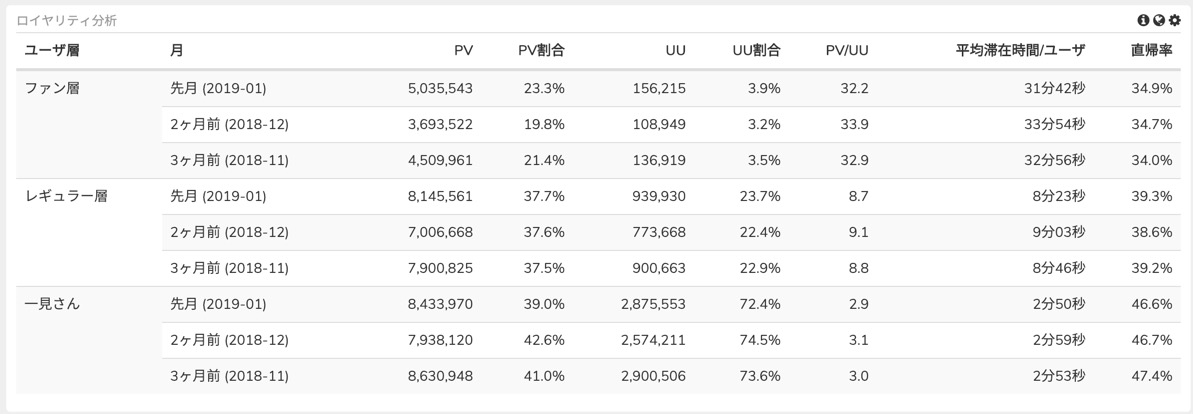This screenshot has height=414, width=1193.
Task: Click the UU割合 column header
Action: pyautogui.click(x=756, y=51)
